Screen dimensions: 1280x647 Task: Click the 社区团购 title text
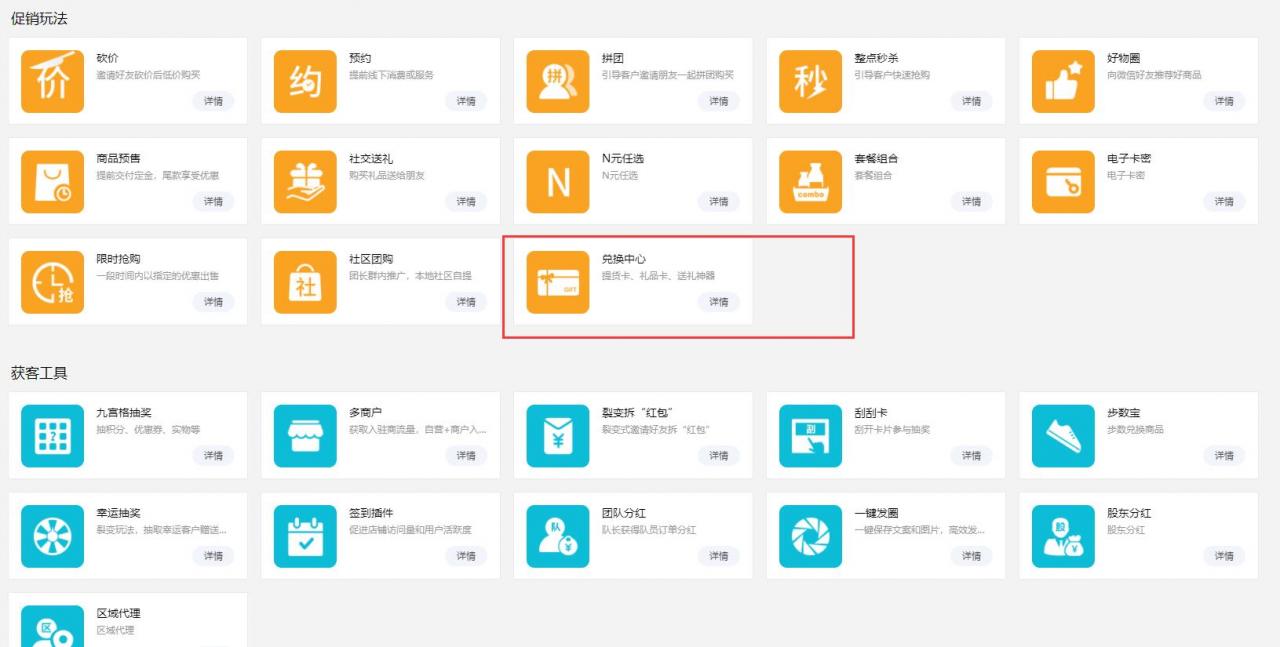pos(371,259)
